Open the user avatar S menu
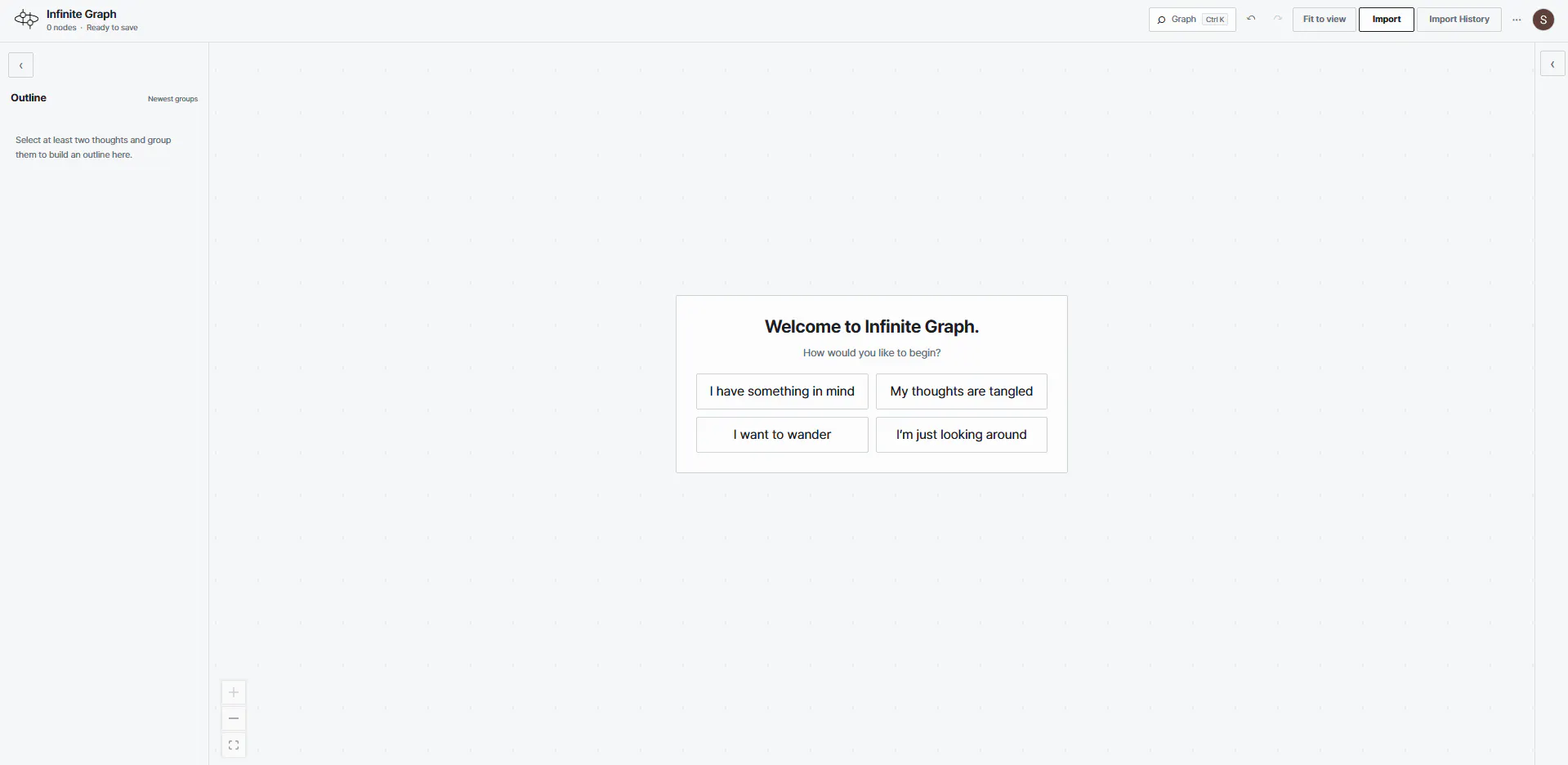Viewport: 1568px width, 765px height. pyautogui.click(x=1543, y=20)
